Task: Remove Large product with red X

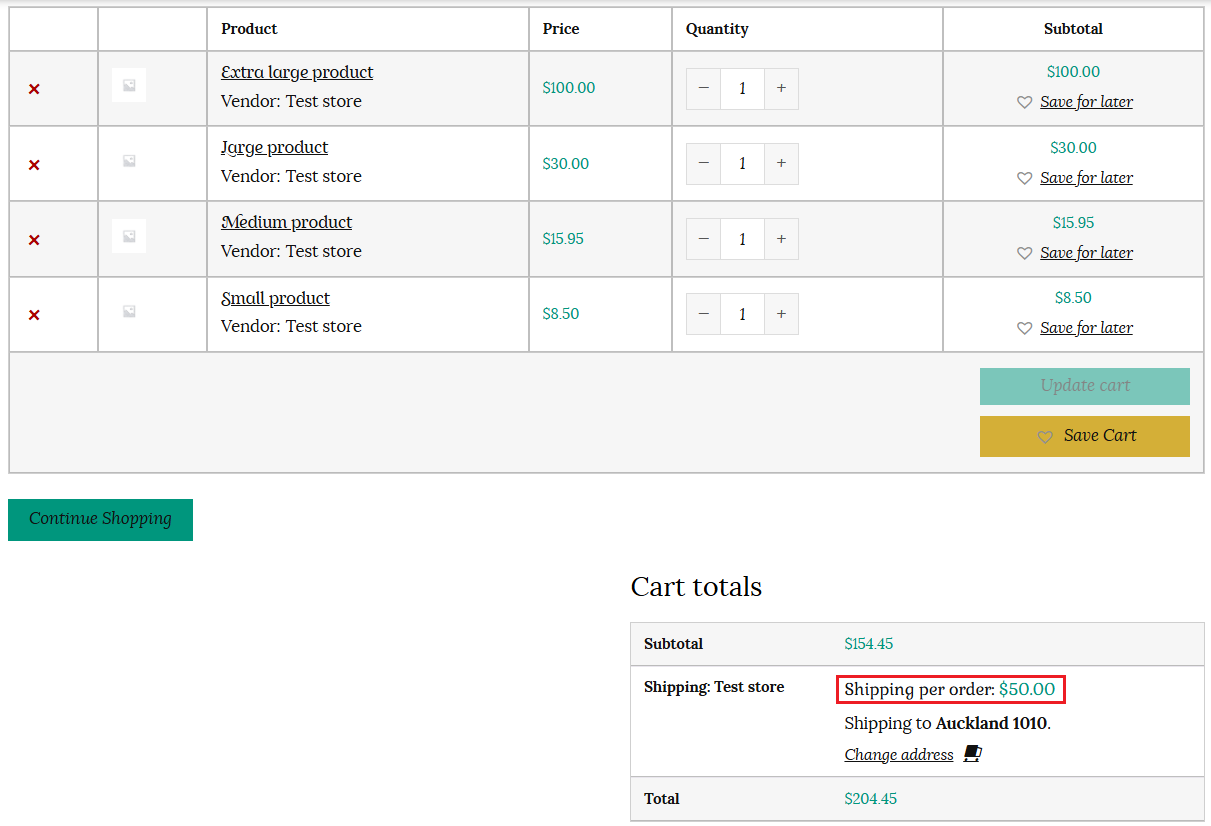Action: coord(34,165)
